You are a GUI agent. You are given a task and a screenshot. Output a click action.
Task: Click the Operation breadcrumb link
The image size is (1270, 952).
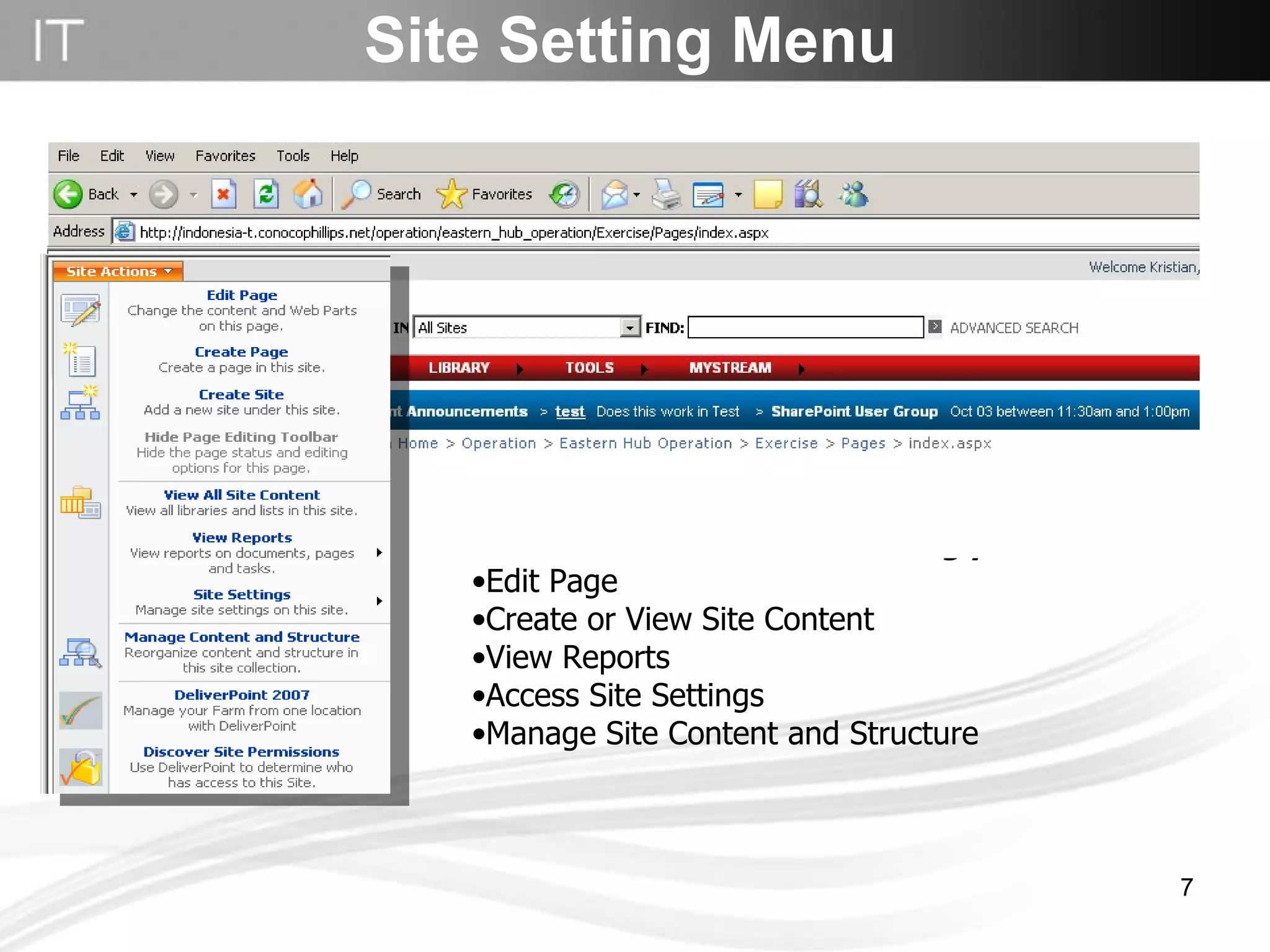499,443
